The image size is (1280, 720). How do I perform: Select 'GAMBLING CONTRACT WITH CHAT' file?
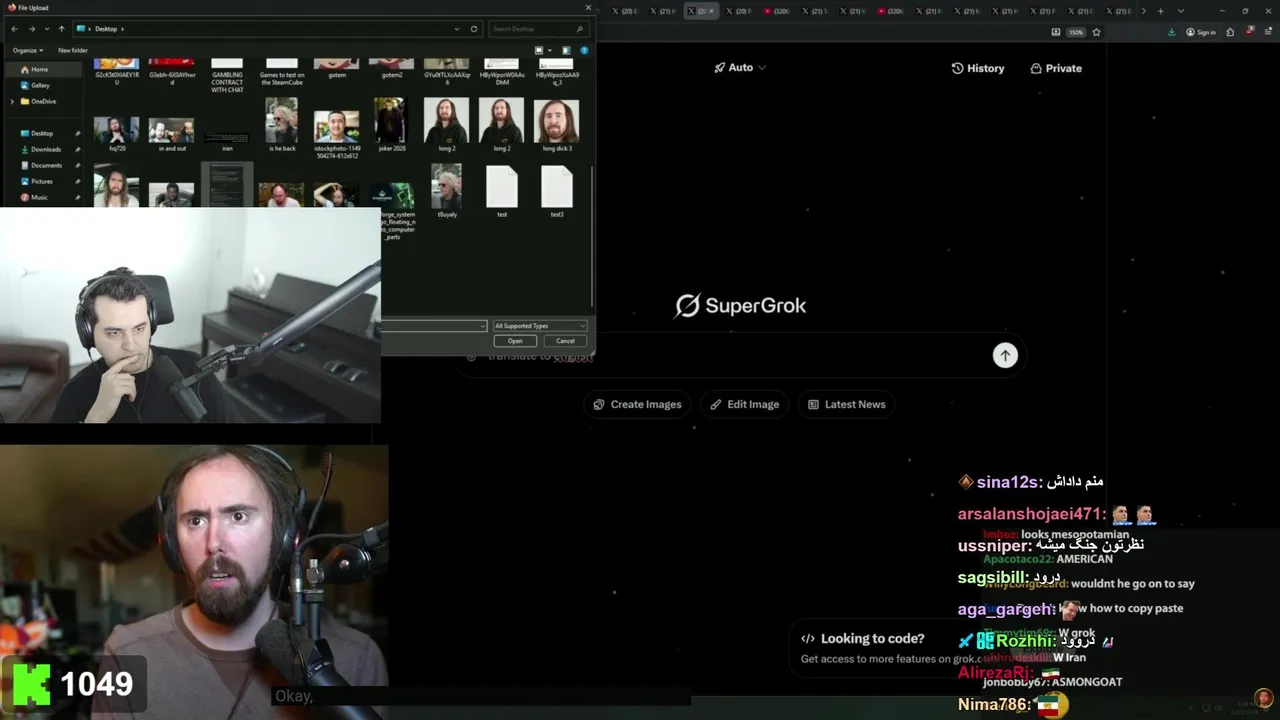point(227,77)
